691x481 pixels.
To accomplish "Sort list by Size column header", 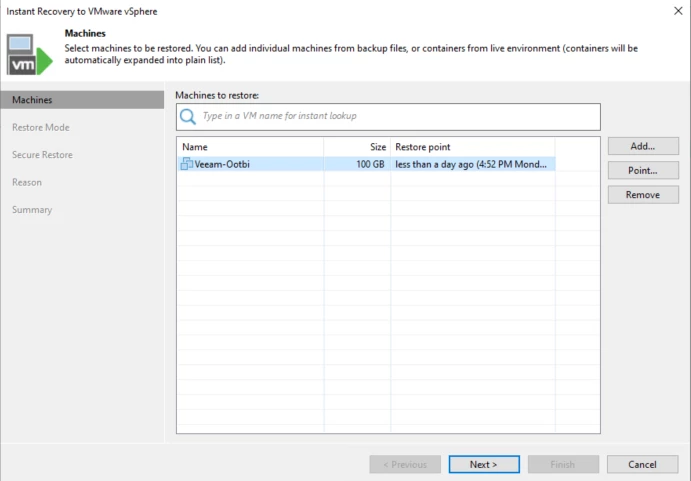I will point(357,147).
